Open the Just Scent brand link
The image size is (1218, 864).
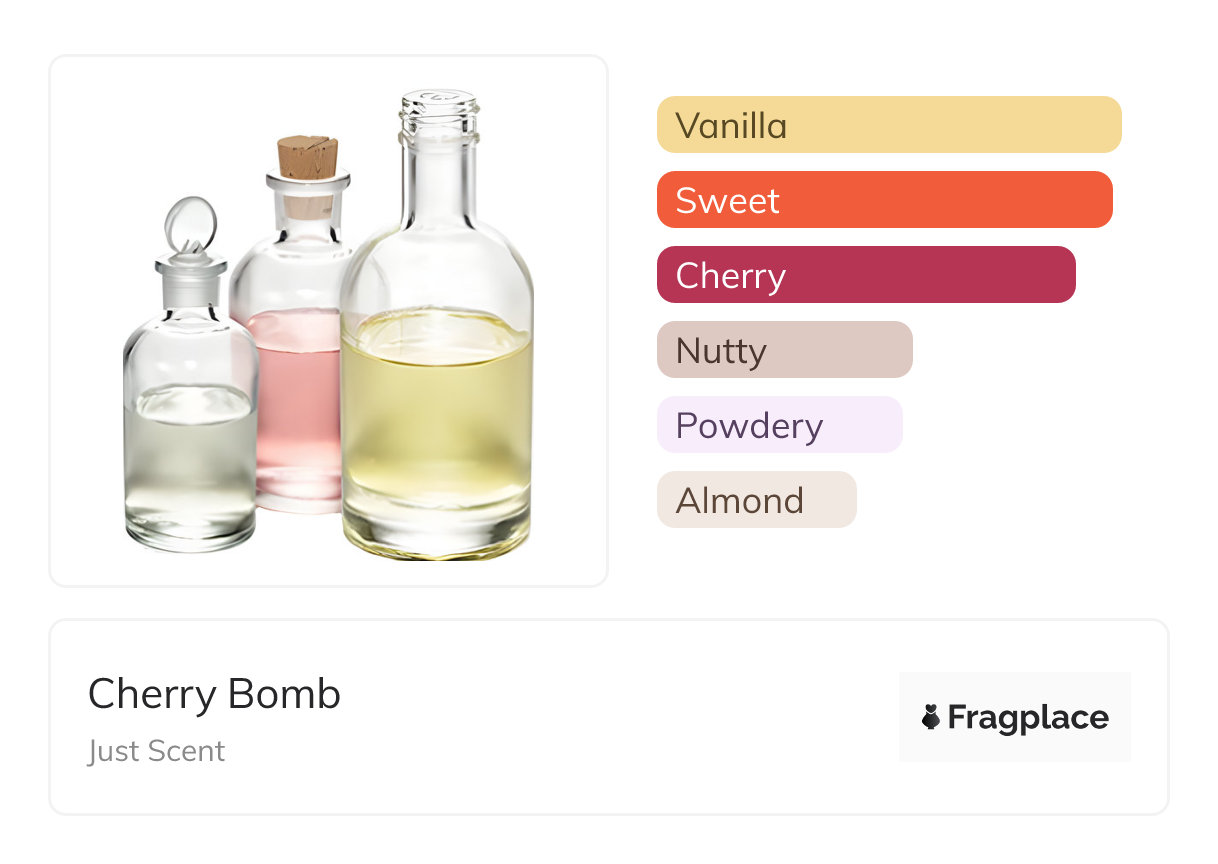click(156, 751)
